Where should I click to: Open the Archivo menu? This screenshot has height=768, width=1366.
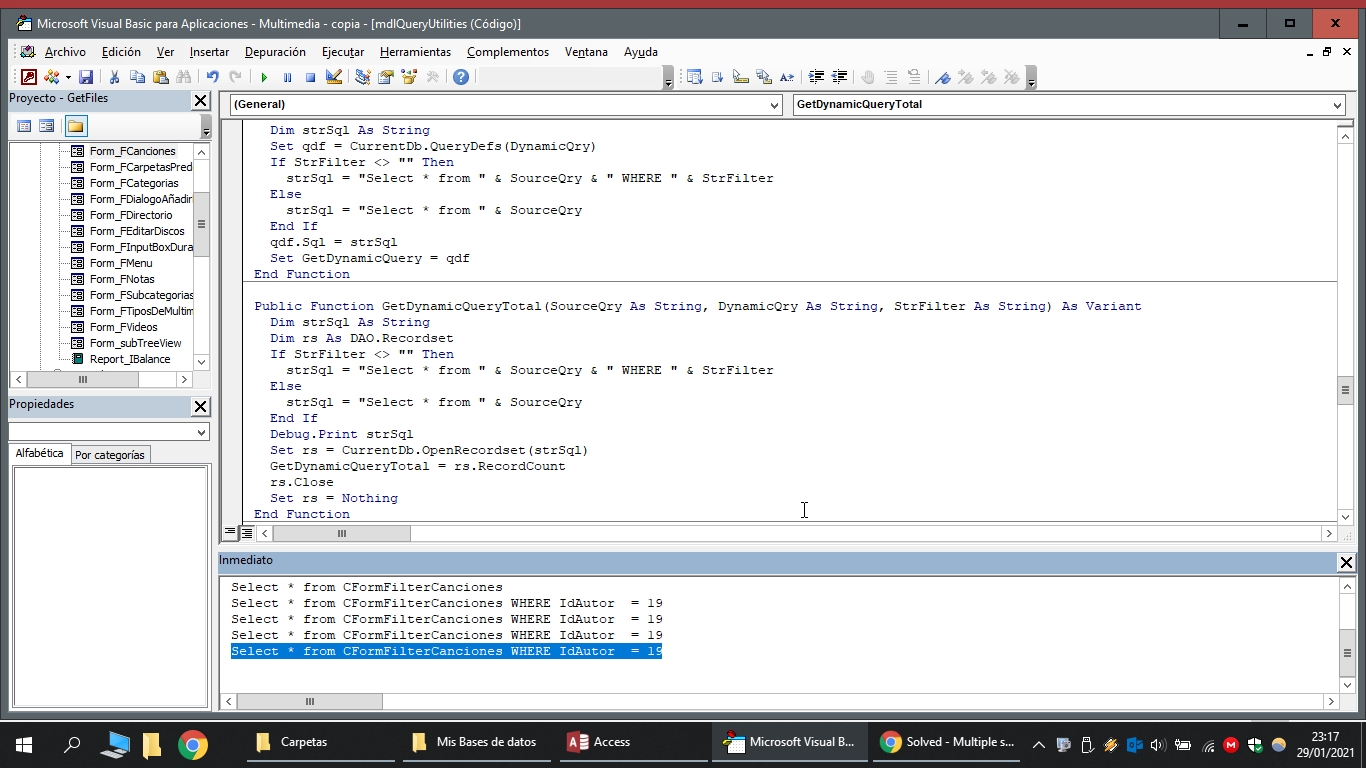pyautogui.click(x=65, y=52)
